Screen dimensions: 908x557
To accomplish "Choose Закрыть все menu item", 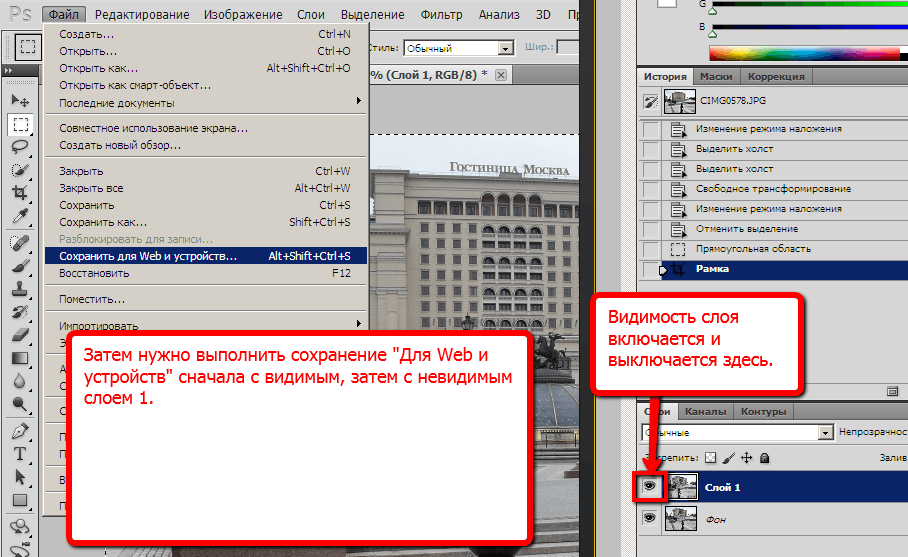I will point(206,188).
